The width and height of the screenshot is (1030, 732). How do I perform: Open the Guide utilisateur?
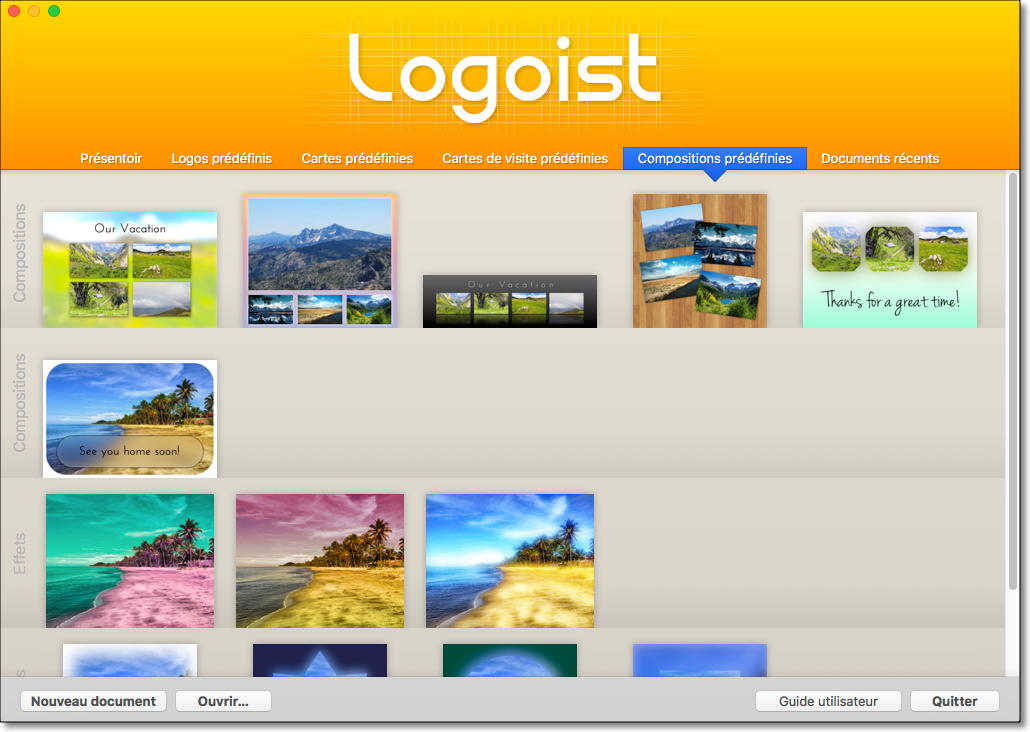828,701
